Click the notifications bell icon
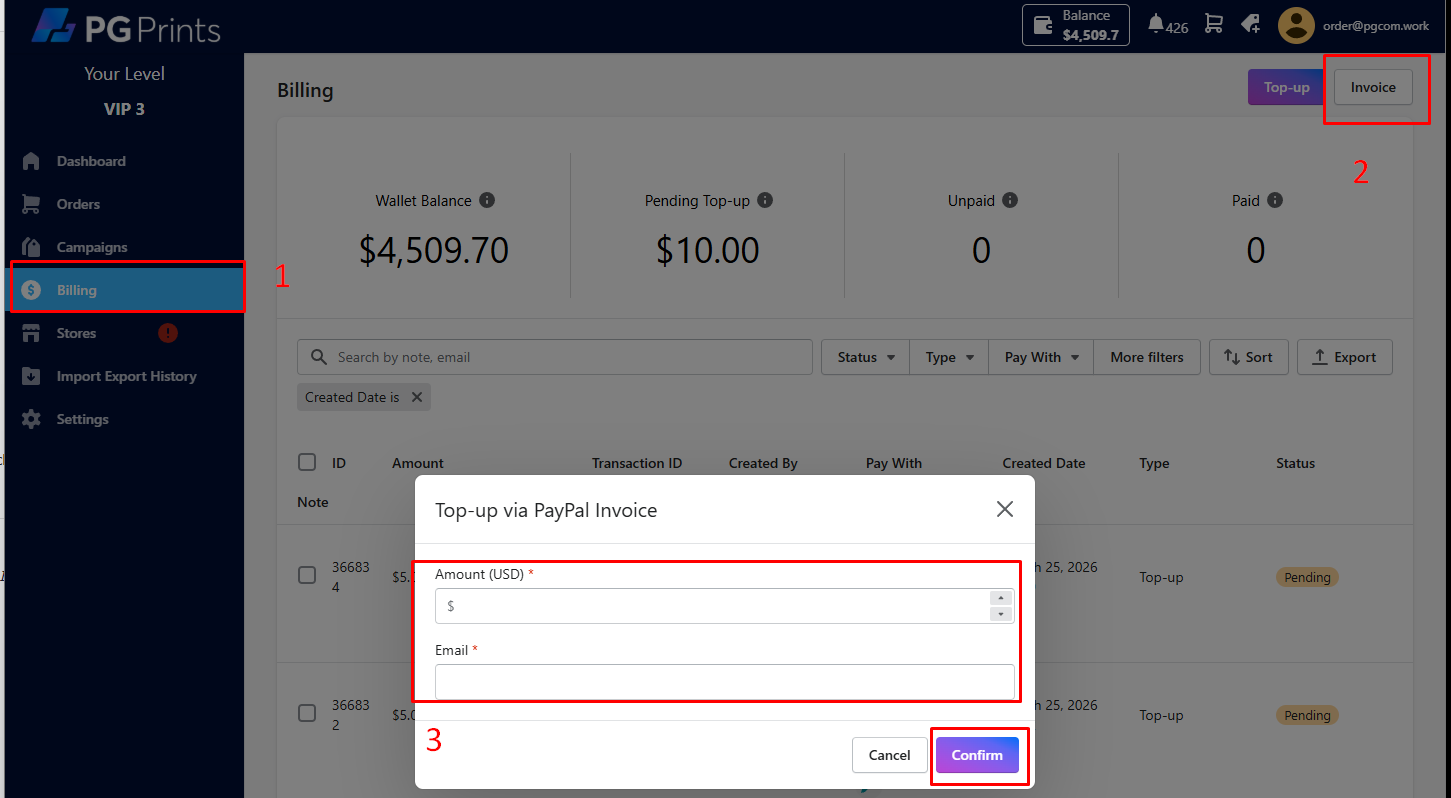Screen dimensions: 1451x798 (x=1156, y=24)
